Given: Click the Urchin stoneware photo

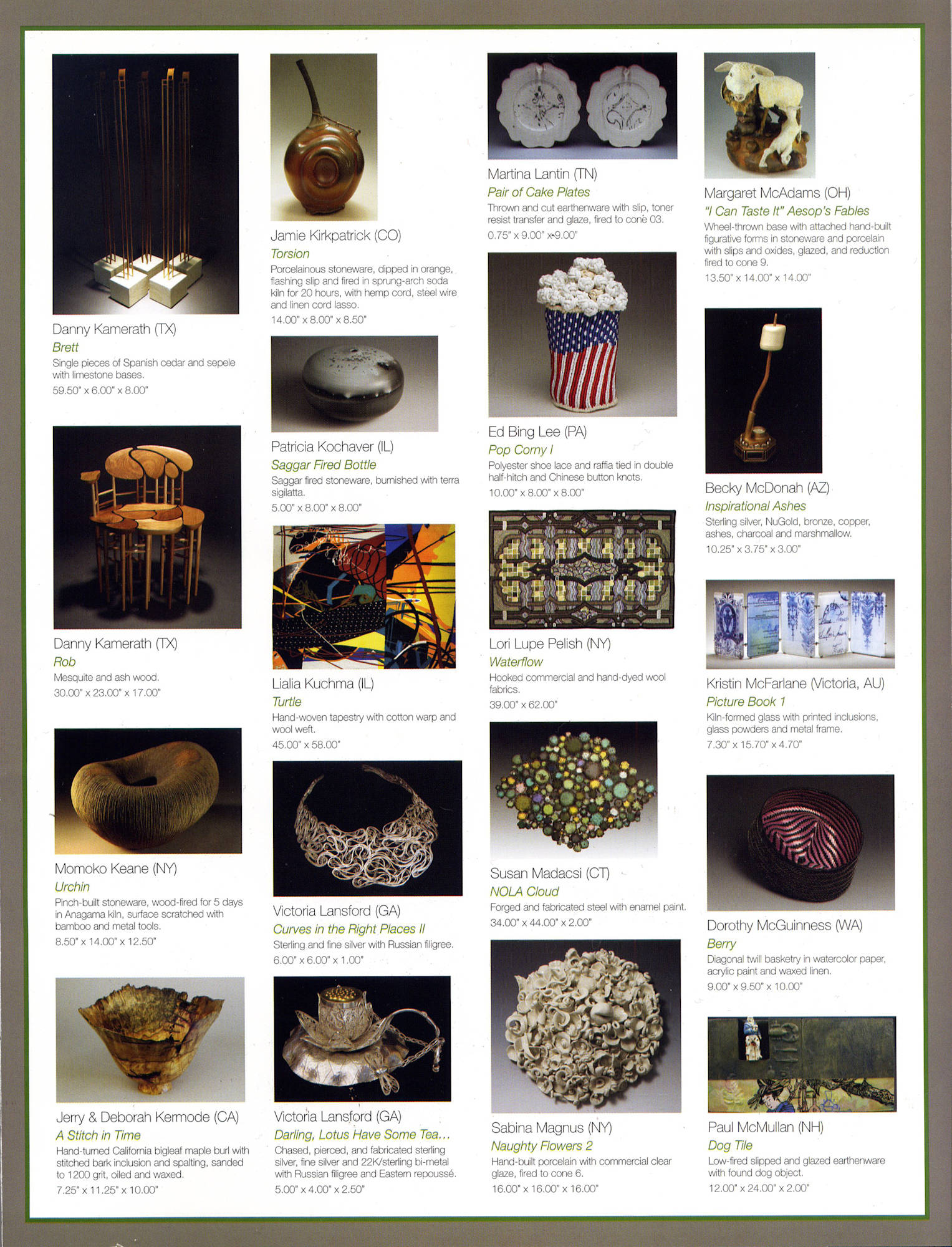Looking at the screenshot, I should (148, 791).
